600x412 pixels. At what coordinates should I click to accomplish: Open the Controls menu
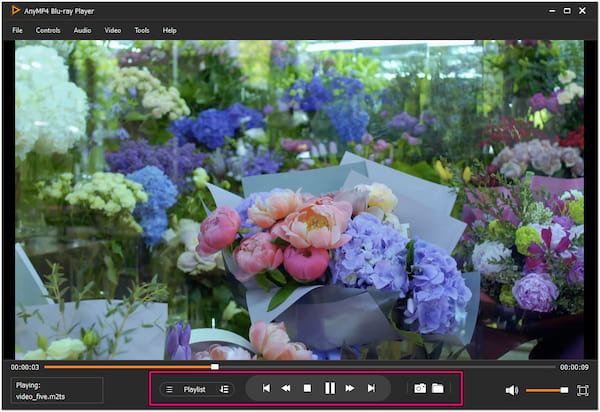click(x=48, y=30)
